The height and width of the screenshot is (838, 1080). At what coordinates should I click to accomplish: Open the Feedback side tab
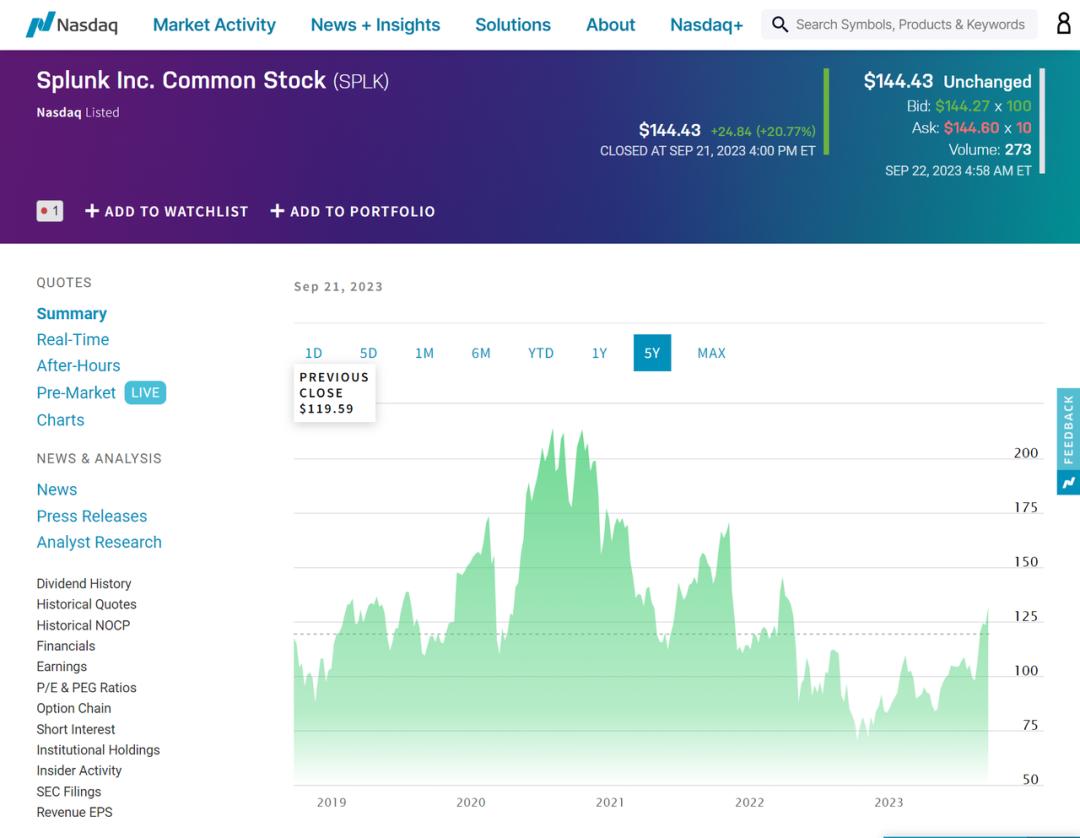click(x=1068, y=430)
